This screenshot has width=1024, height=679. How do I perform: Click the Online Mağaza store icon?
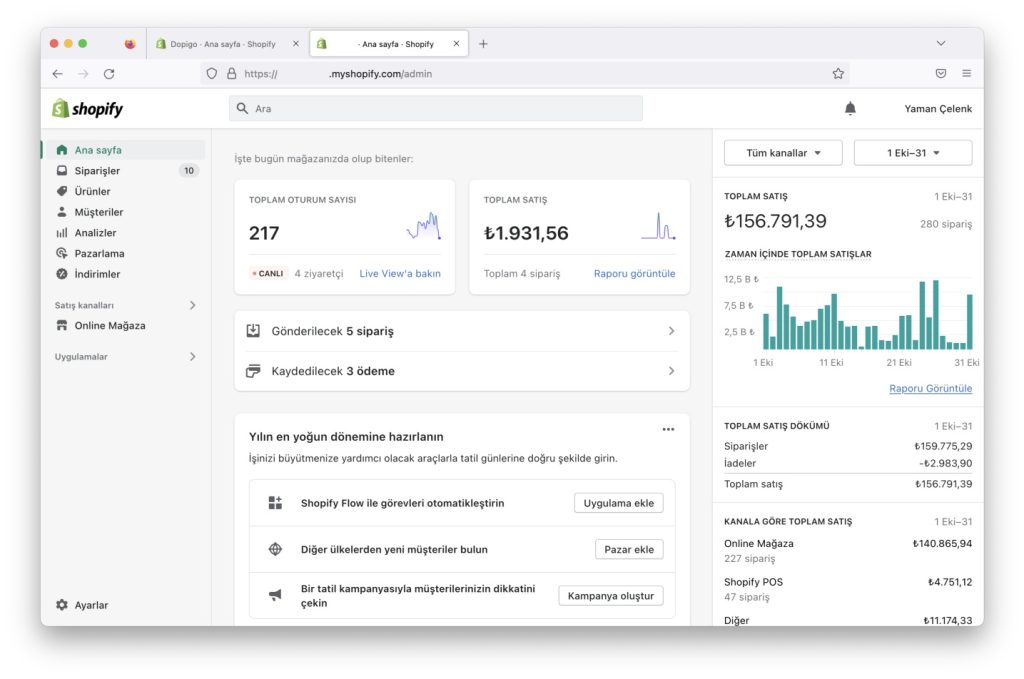[61, 325]
